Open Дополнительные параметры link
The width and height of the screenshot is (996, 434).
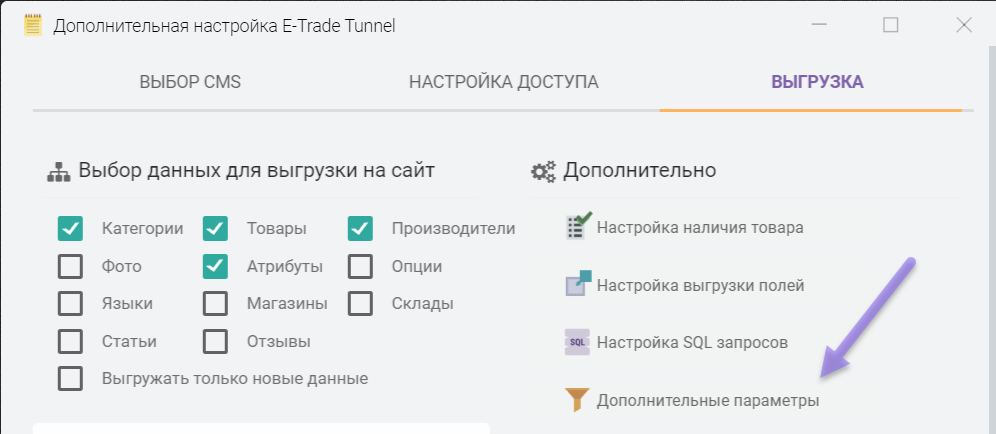(707, 401)
